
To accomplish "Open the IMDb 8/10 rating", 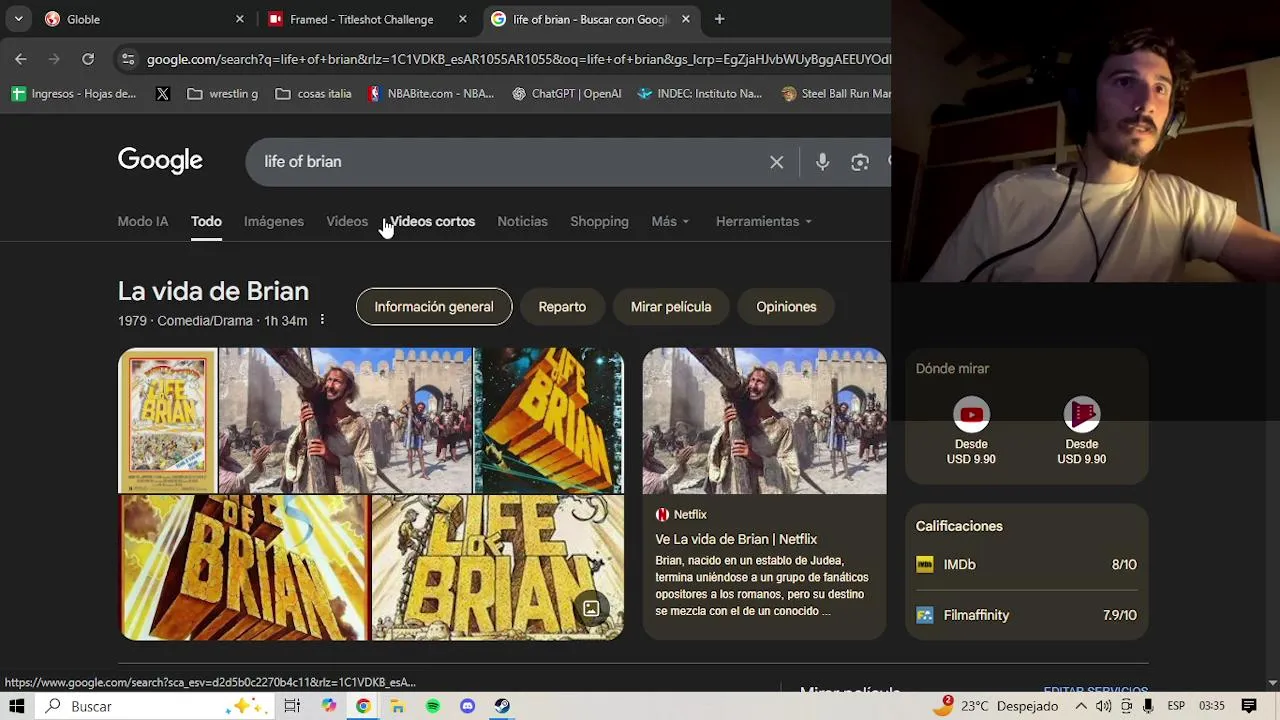I will [1026, 565].
